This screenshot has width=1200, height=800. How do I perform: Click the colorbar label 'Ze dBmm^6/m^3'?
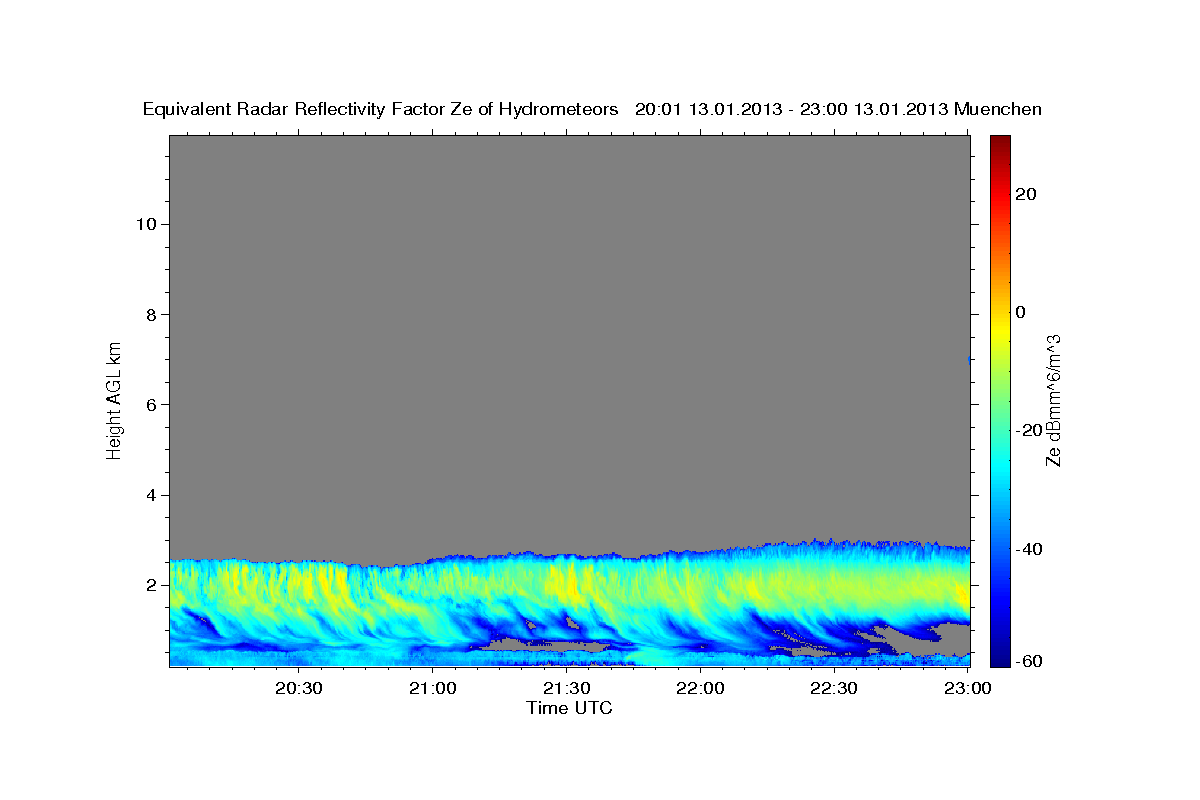click(x=1052, y=400)
